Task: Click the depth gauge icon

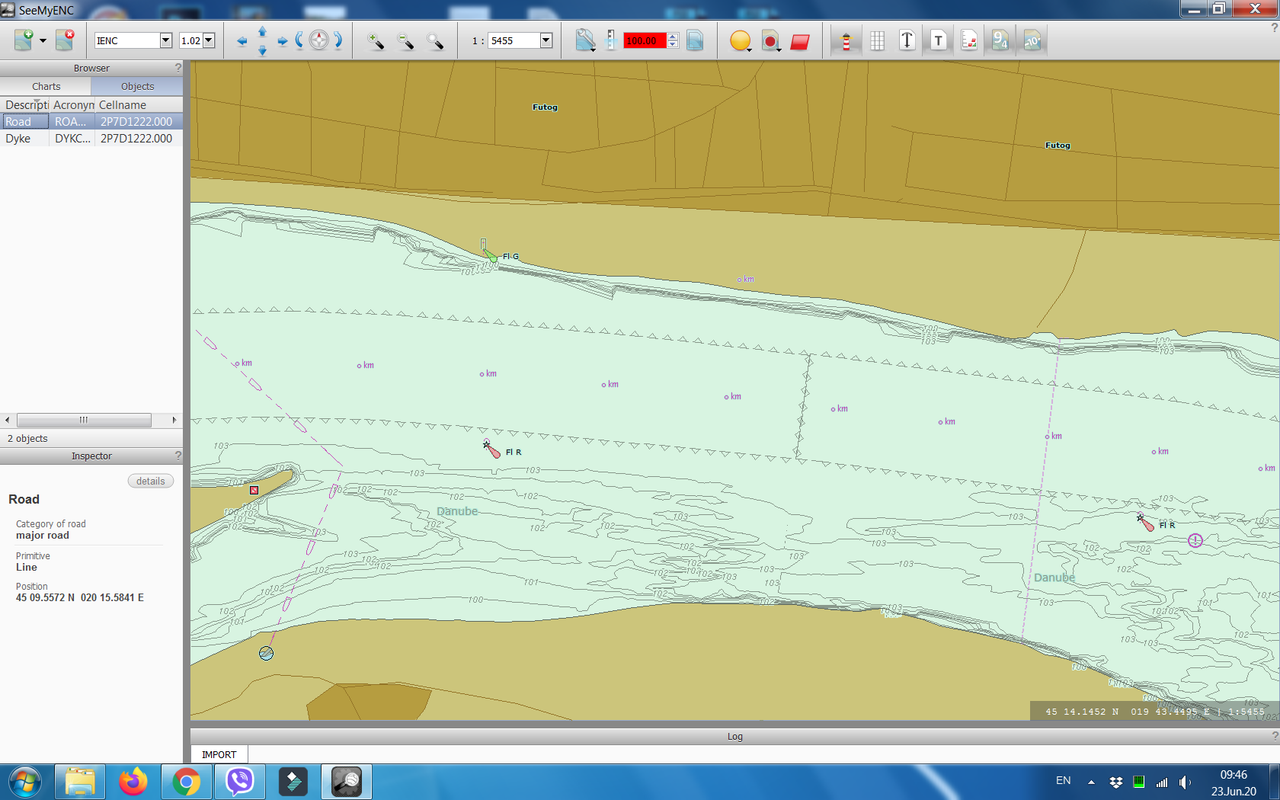Action: 611,41
